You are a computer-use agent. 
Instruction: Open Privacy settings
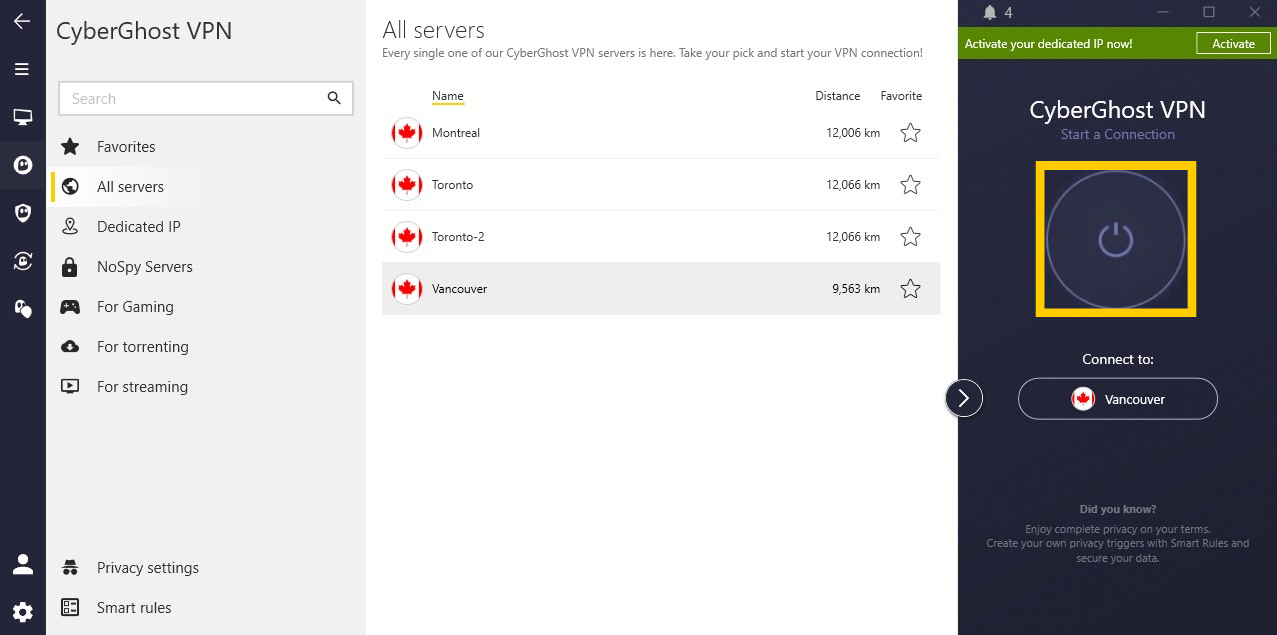point(148,568)
